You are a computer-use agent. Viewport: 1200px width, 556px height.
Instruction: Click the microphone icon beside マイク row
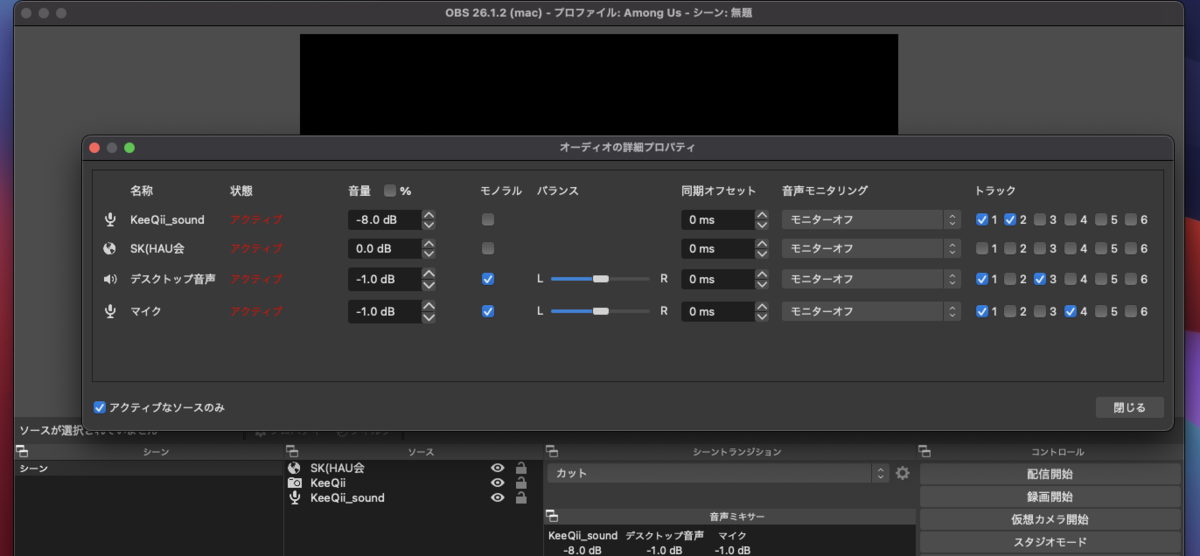click(x=110, y=311)
